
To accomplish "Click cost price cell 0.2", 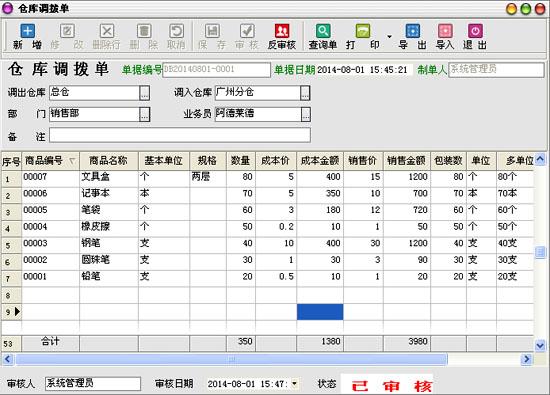I will pos(276,227).
